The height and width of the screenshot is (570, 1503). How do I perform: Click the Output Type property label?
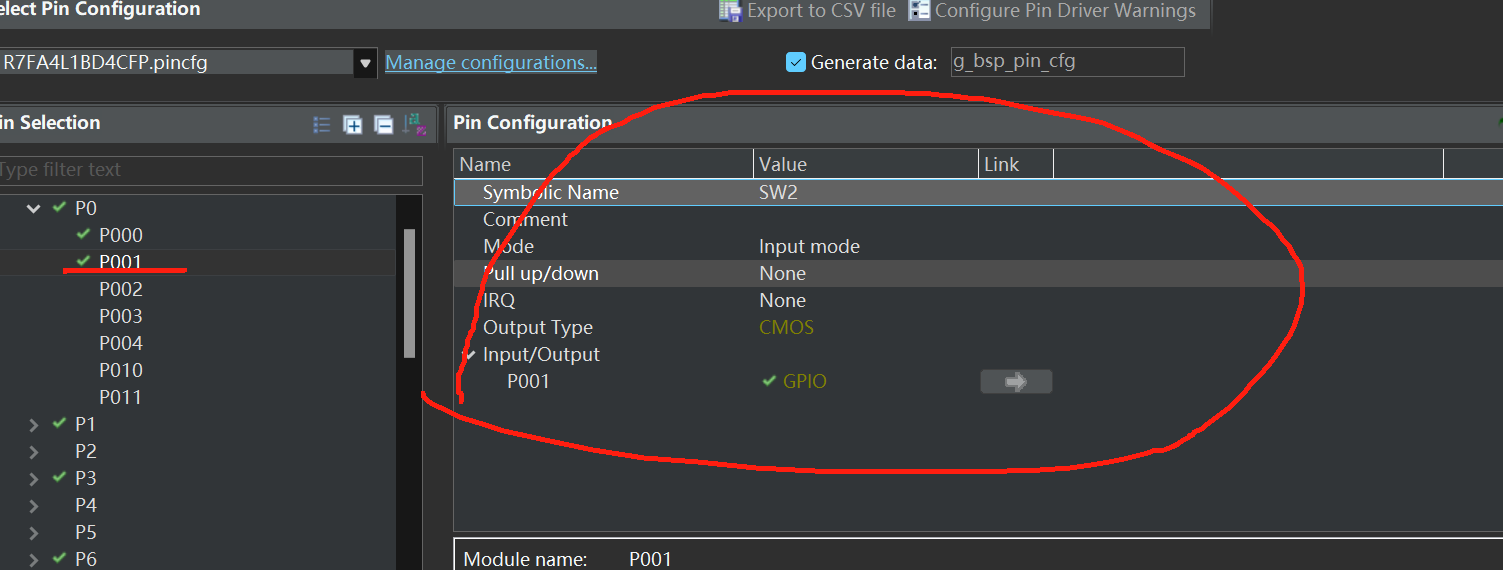(538, 327)
